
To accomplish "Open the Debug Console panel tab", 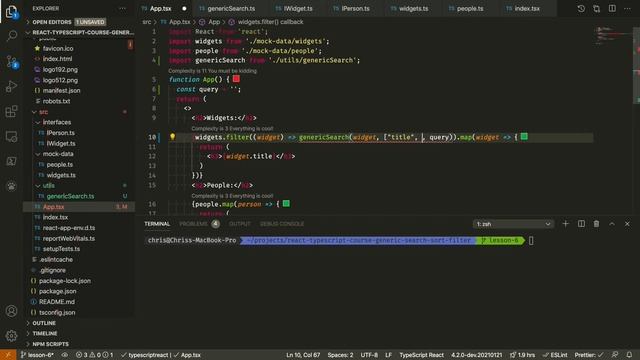I will [x=282, y=224].
